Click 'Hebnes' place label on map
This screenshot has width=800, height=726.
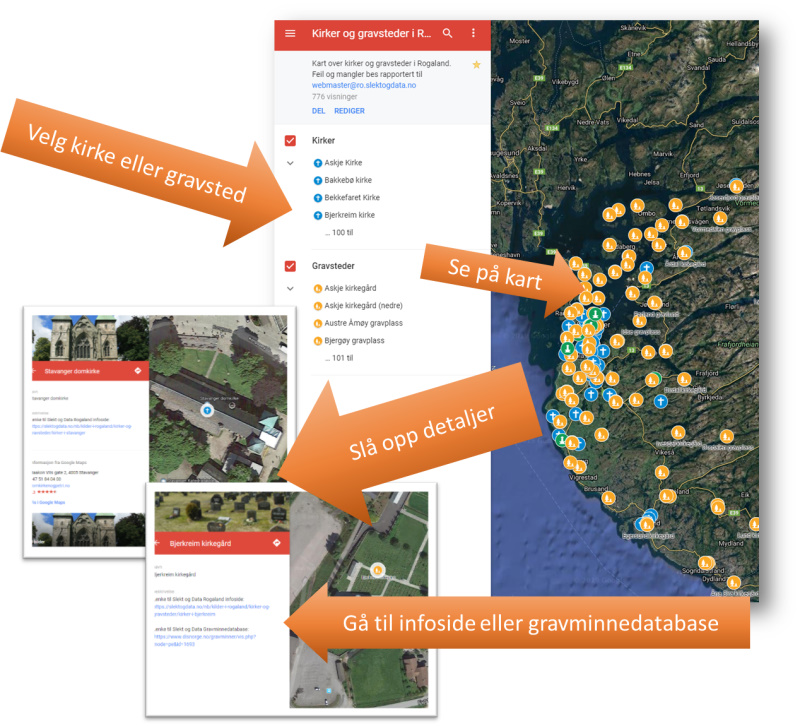[639, 174]
